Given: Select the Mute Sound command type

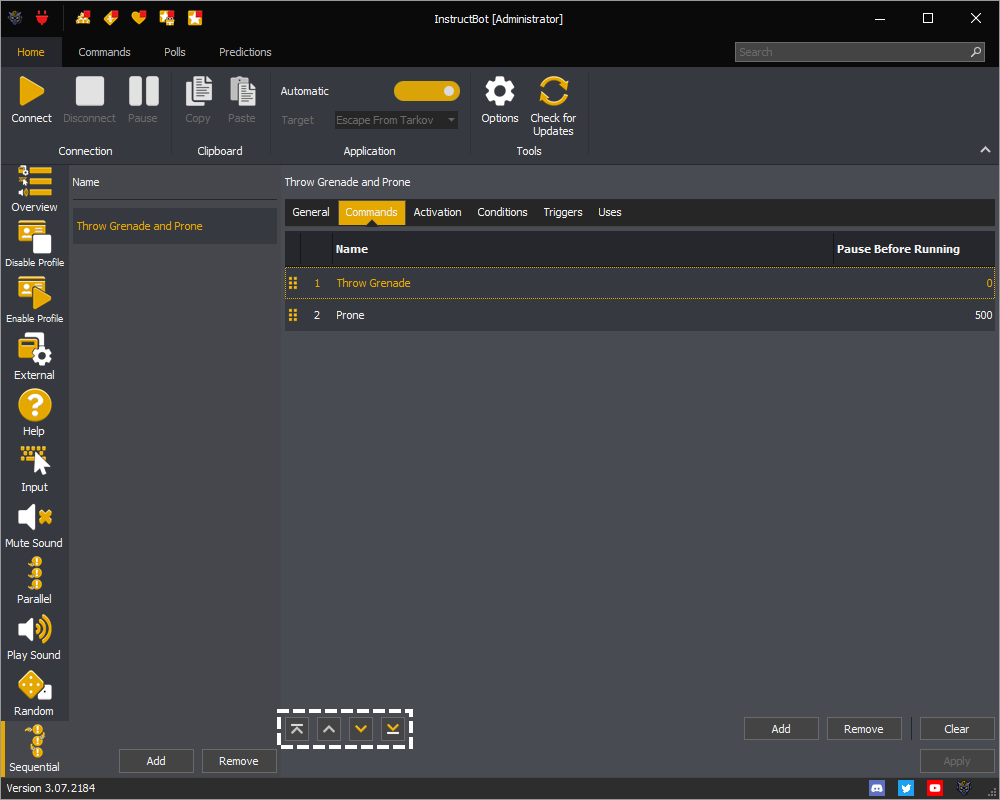Looking at the screenshot, I should pos(34,525).
